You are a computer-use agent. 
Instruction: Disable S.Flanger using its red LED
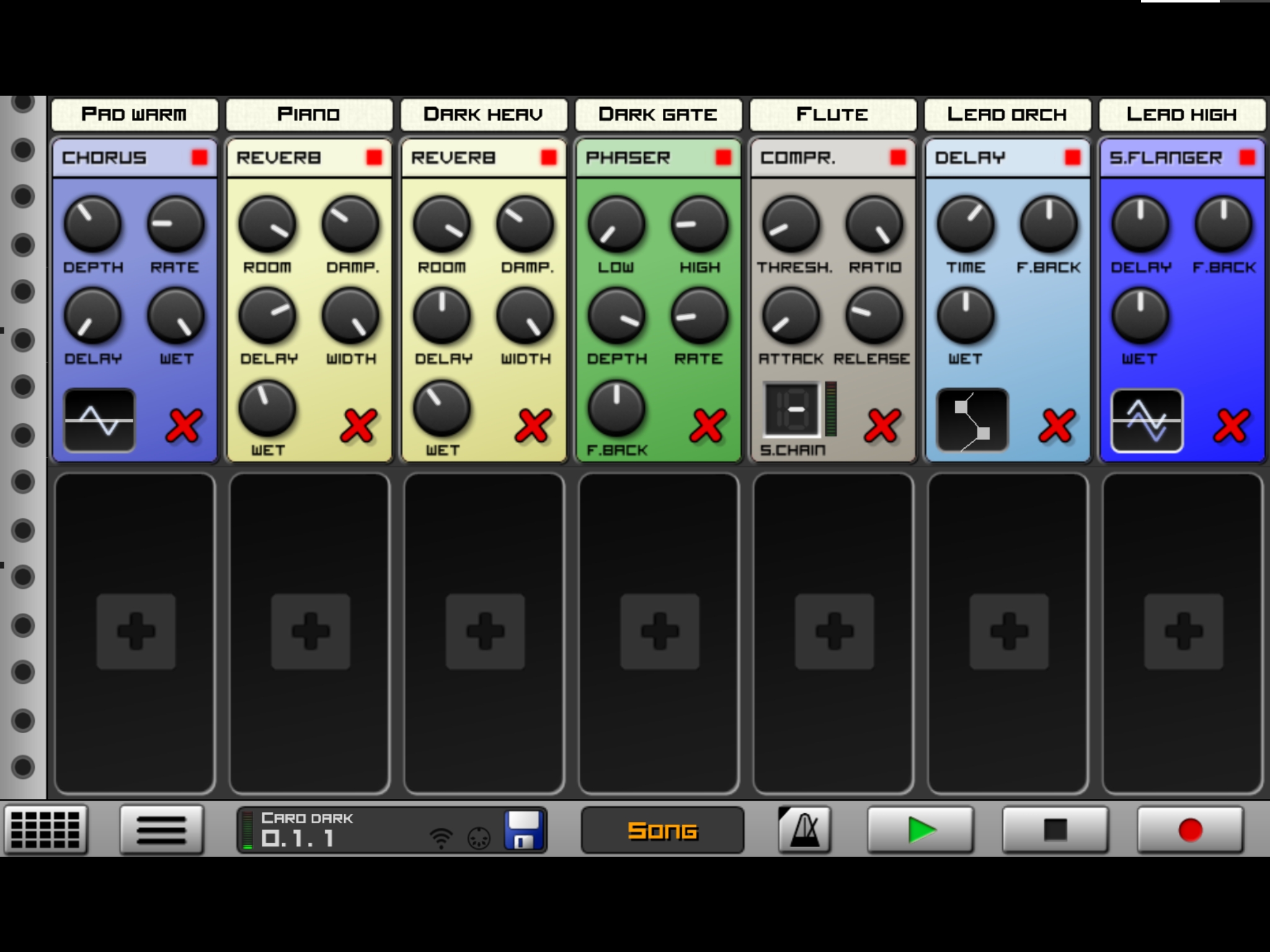coord(1247,157)
